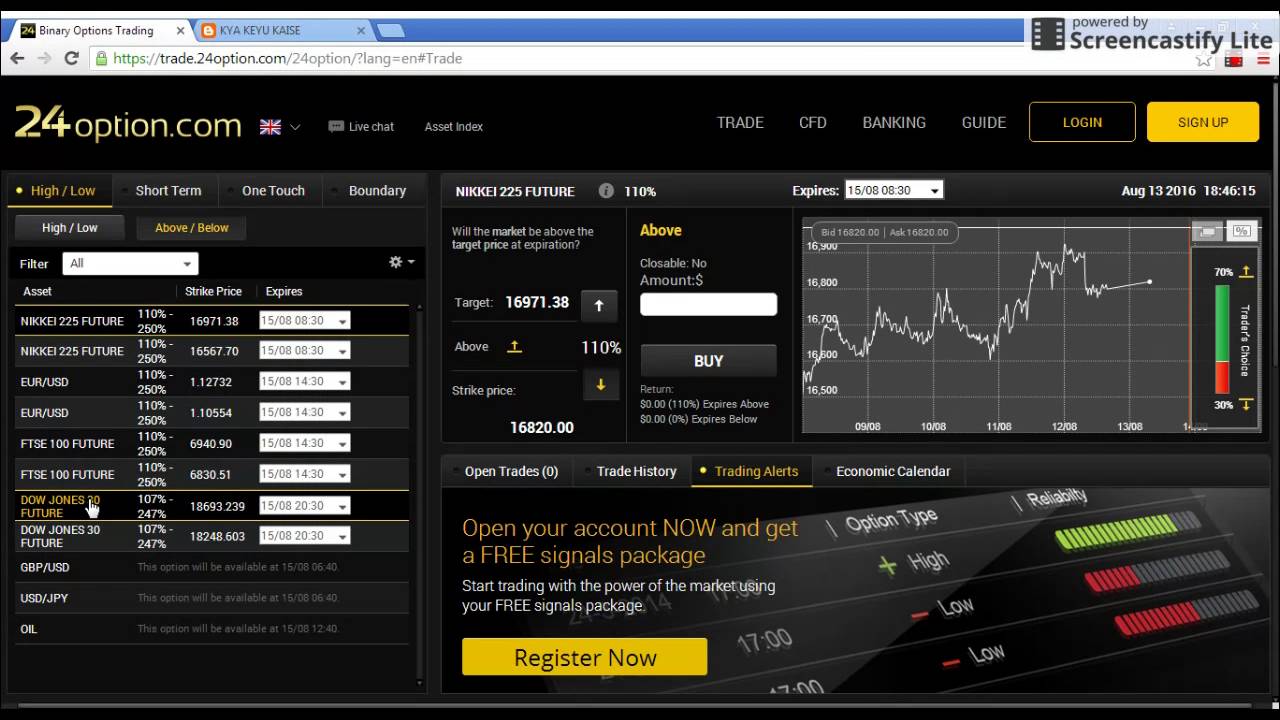Image resolution: width=1280 pixels, height=720 pixels.
Task: Reload the page with the browser refresh icon
Action: click(x=71, y=58)
